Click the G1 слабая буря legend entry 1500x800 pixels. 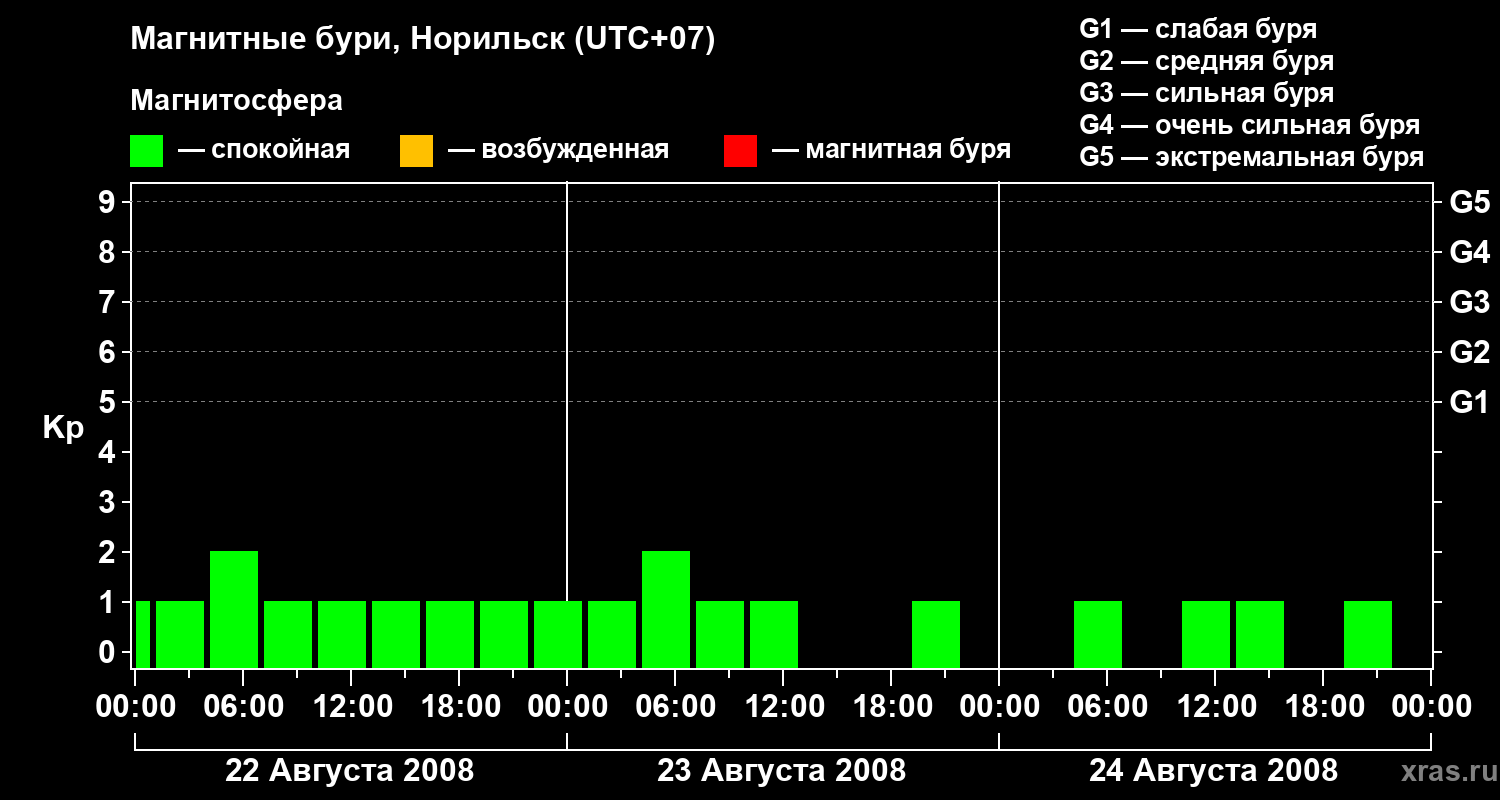(1198, 29)
